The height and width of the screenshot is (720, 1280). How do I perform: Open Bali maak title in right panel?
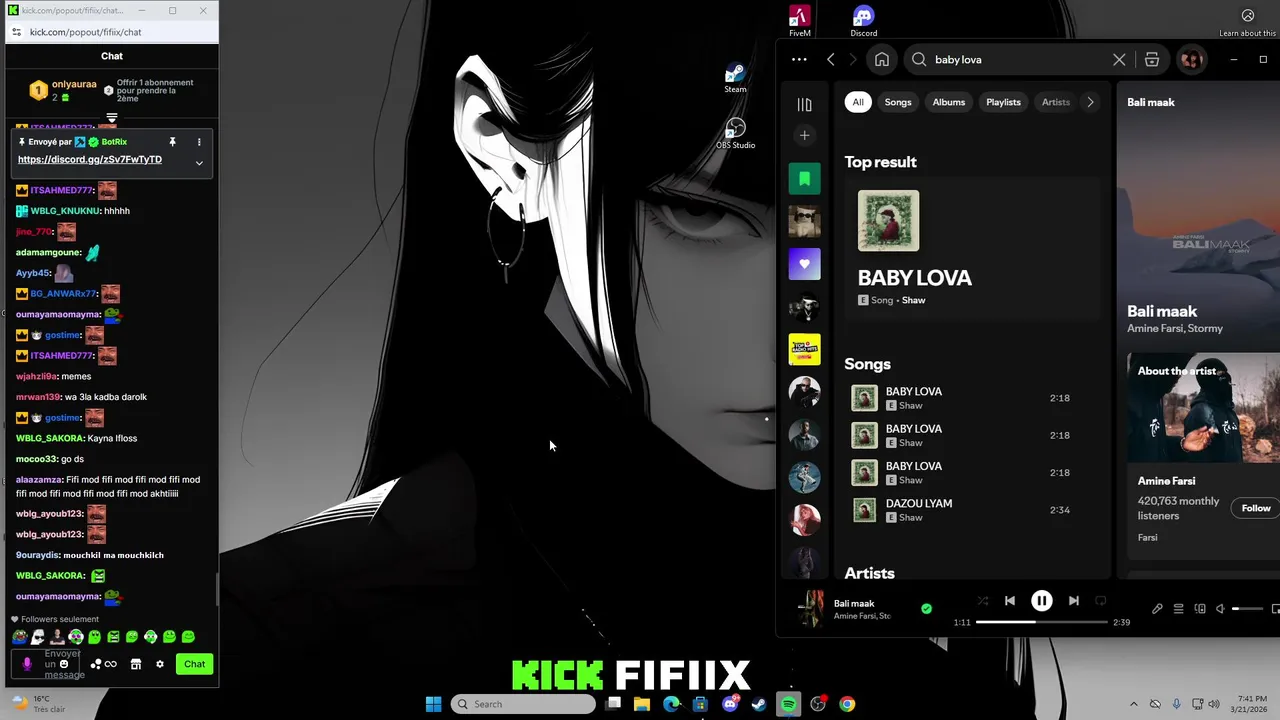1162,311
